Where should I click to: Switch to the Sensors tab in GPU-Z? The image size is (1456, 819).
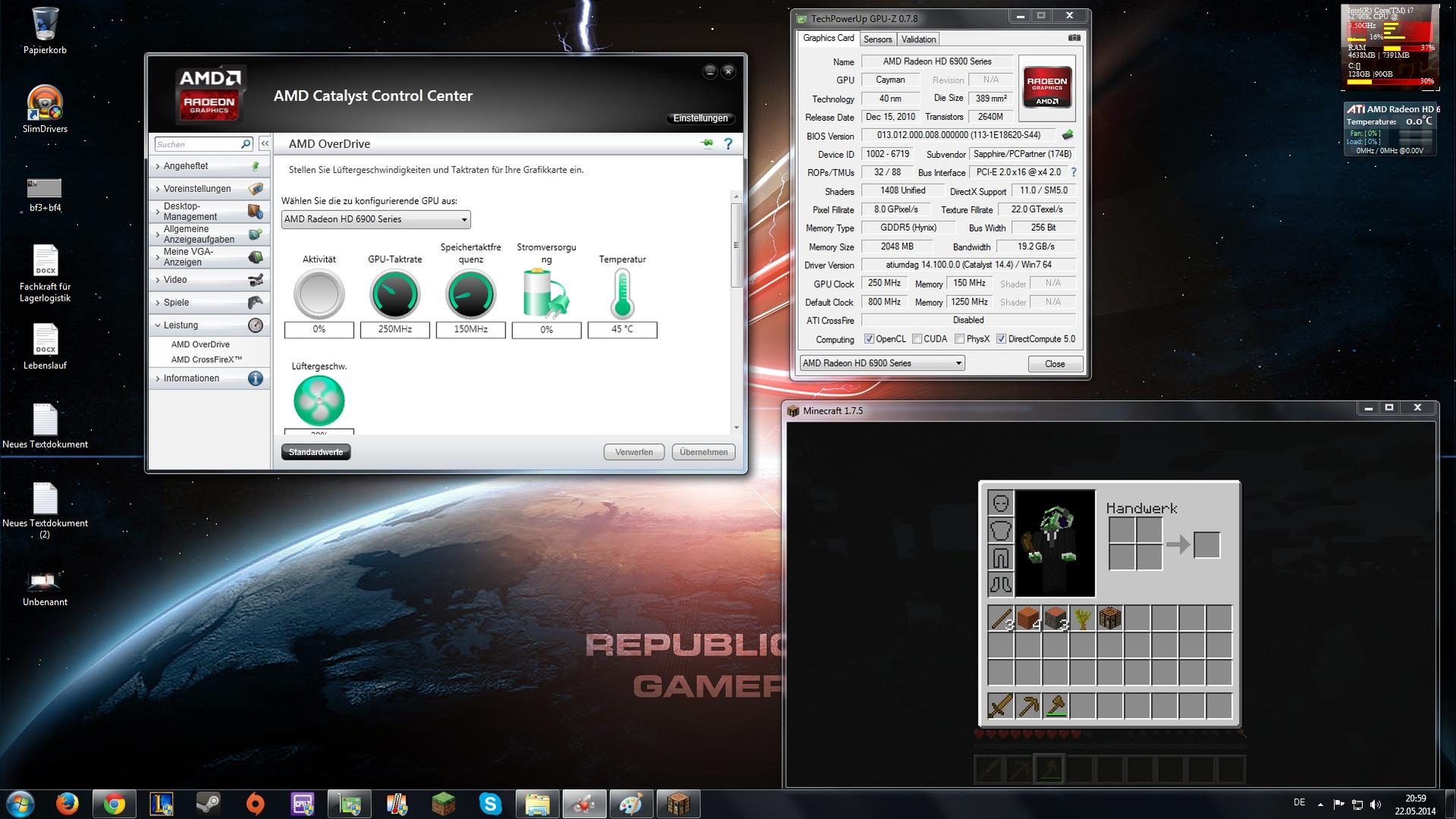[x=878, y=39]
